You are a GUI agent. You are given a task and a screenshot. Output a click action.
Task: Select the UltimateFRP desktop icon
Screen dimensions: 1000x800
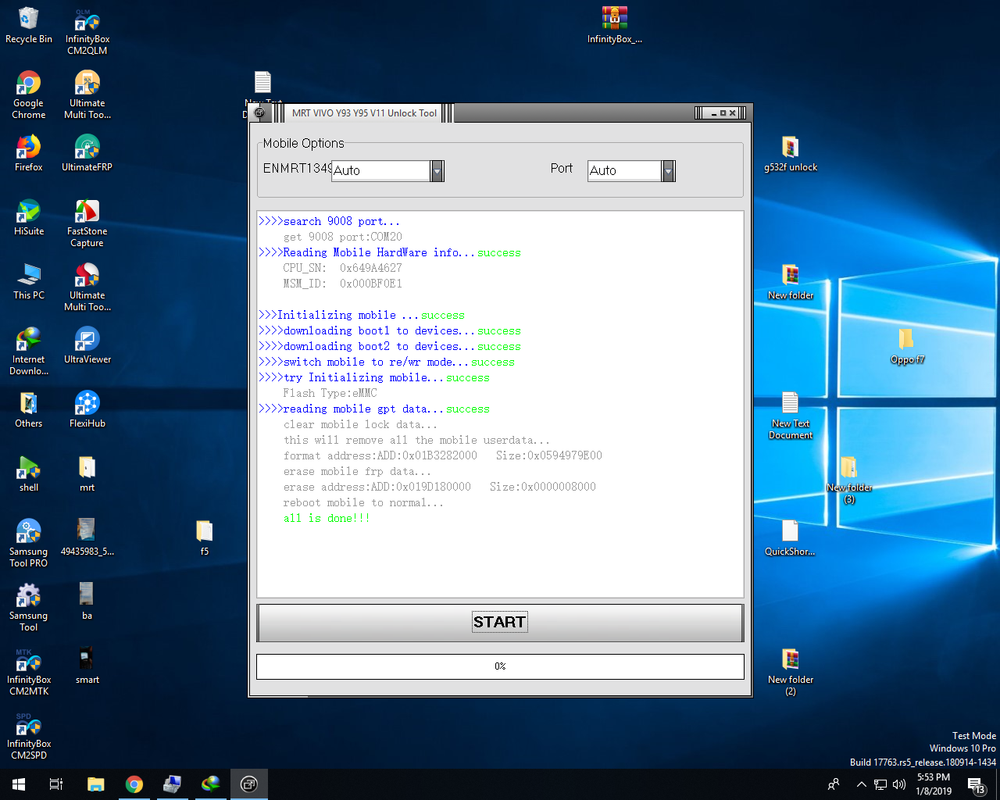pos(87,148)
